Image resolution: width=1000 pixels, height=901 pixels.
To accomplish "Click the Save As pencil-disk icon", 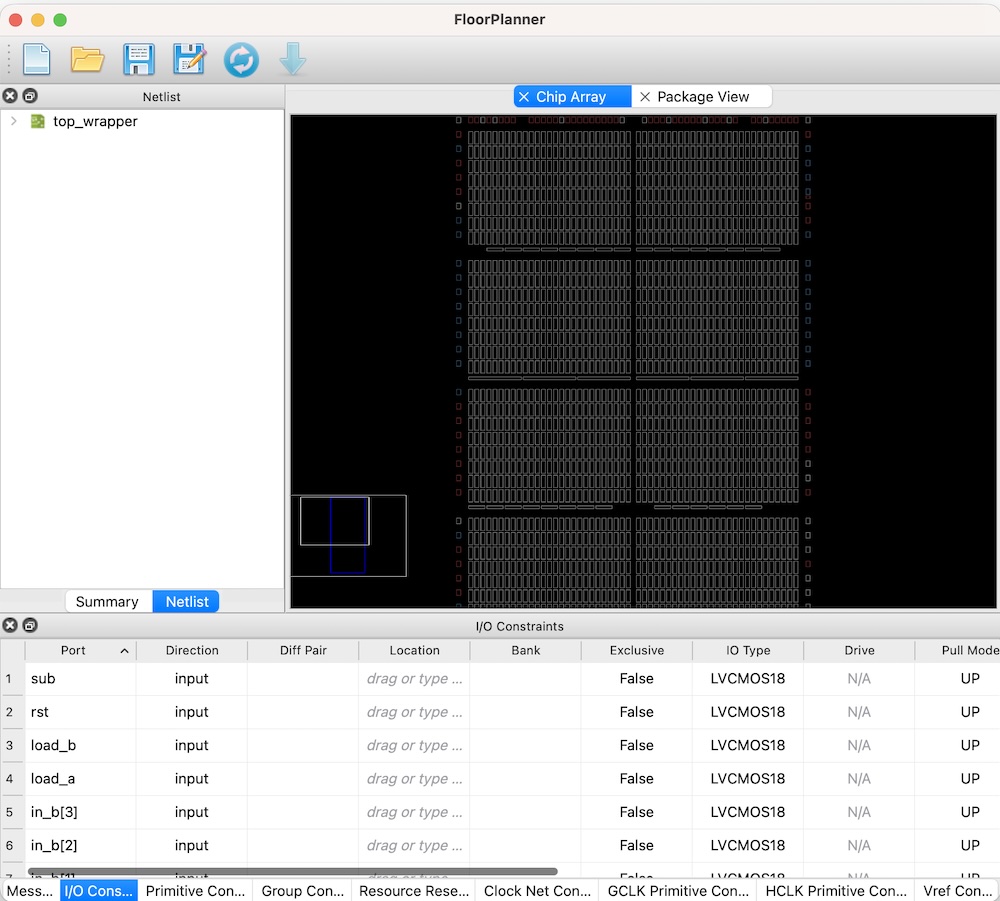I will (189, 60).
